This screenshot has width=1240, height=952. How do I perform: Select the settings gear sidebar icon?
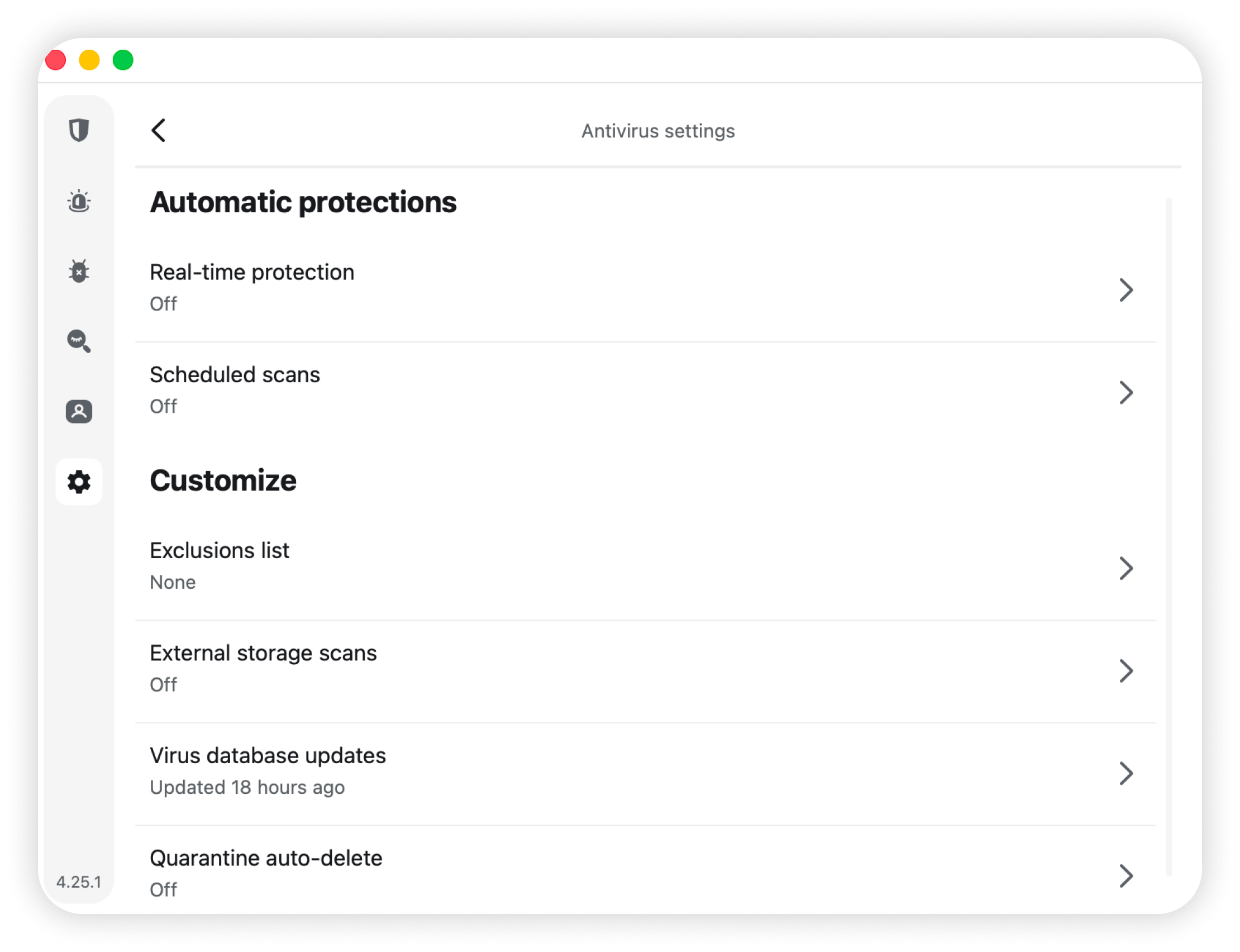79,482
